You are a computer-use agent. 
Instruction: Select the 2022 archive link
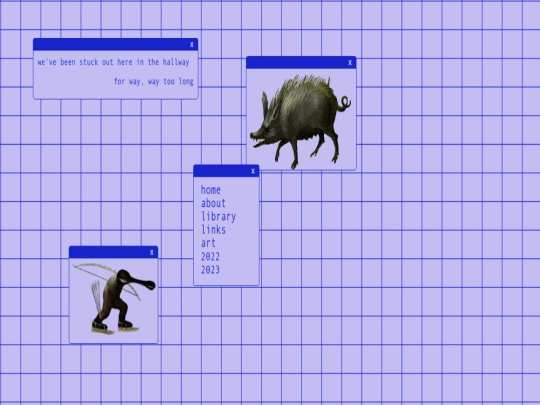coord(210,257)
